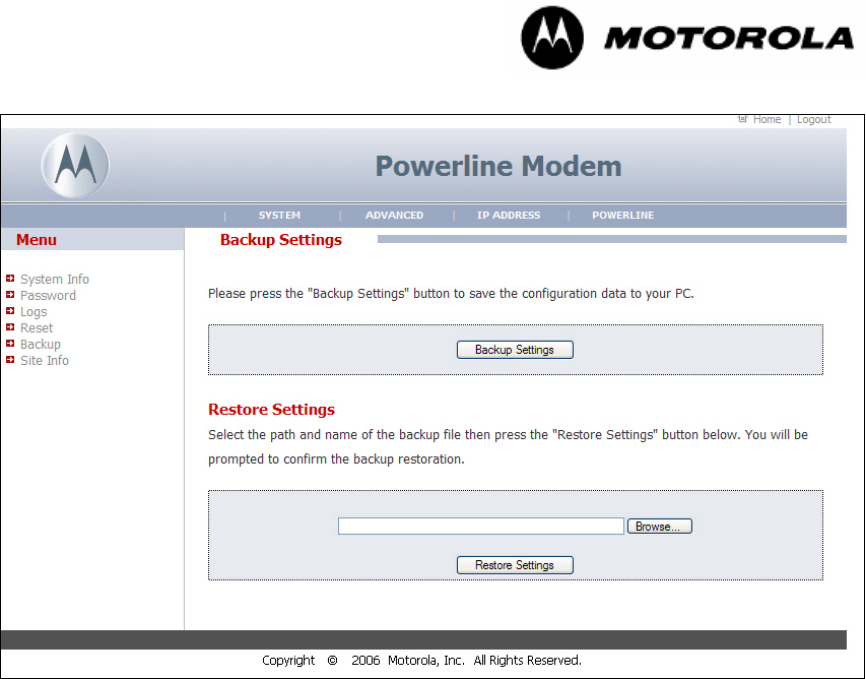Click the red arrow icon beside Site Info
Image resolution: width=866 pixels, height=679 pixels.
point(10,360)
